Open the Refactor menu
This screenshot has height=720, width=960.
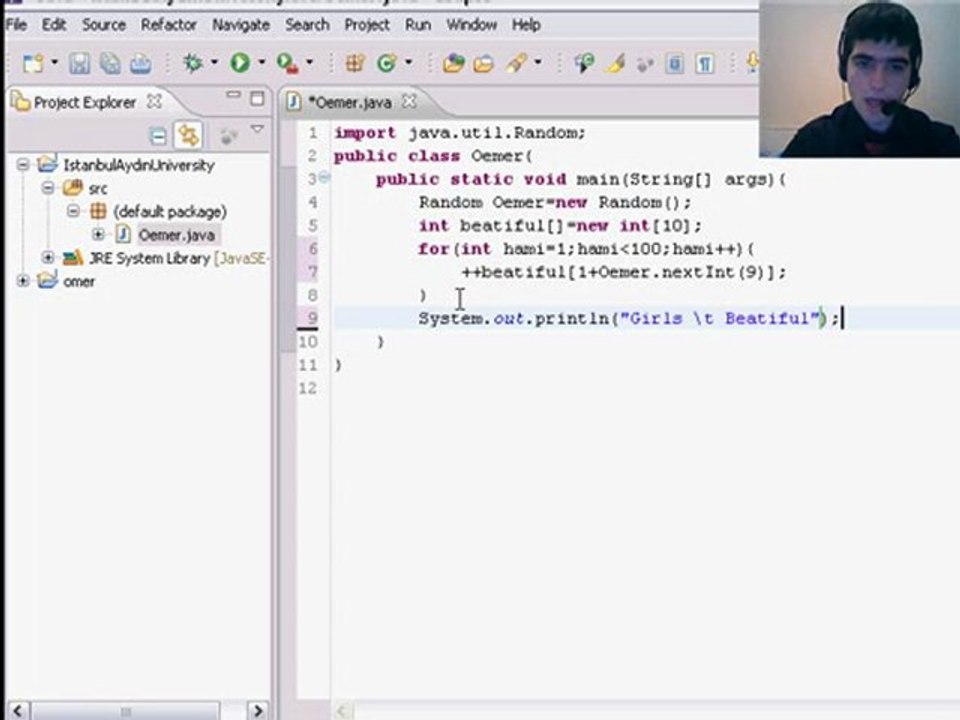click(x=168, y=25)
